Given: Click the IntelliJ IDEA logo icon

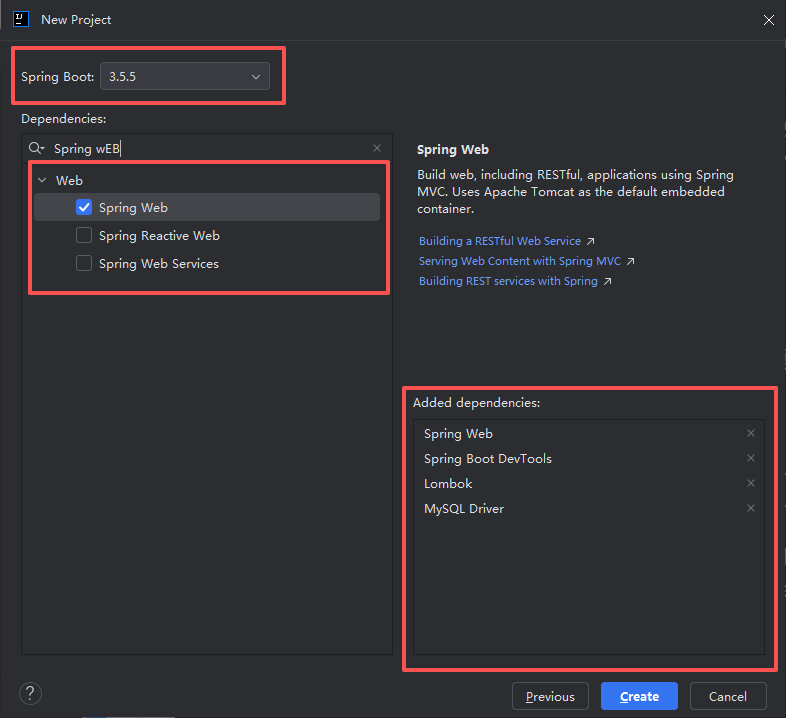Looking at the screenshot, I should point(21,20).
